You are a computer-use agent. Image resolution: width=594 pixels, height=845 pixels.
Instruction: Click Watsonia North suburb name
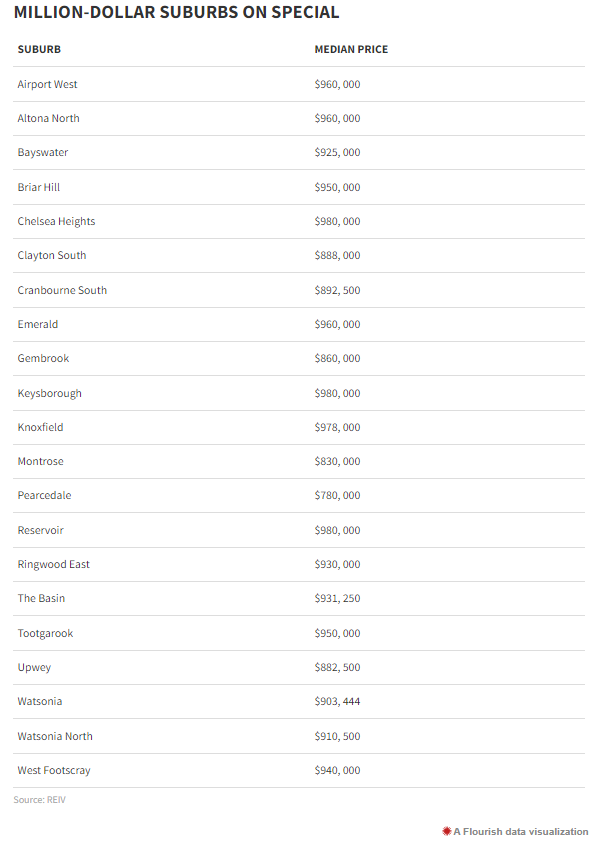point(55,736)
